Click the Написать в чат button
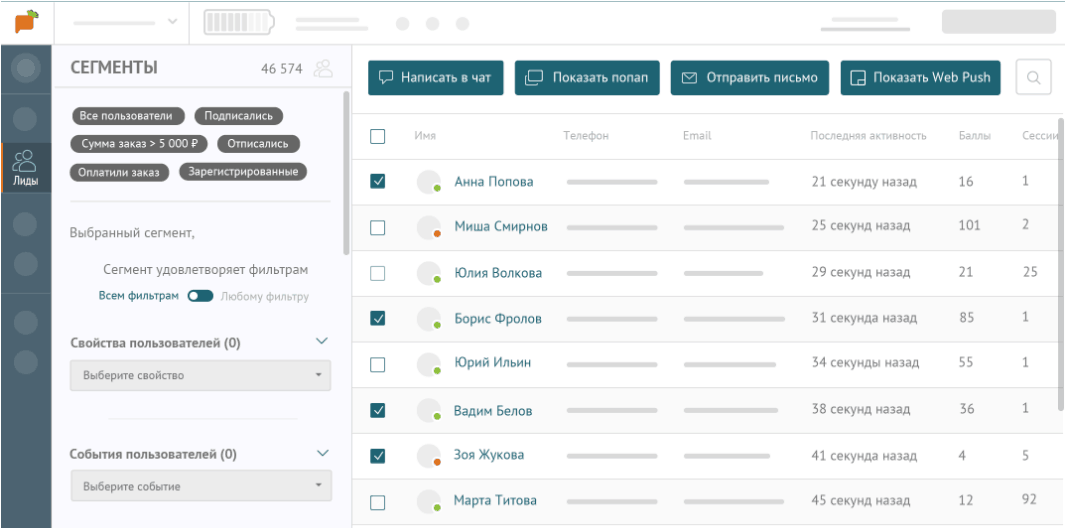The height and width of the screenshot is (528, 1065). point(435,78)
